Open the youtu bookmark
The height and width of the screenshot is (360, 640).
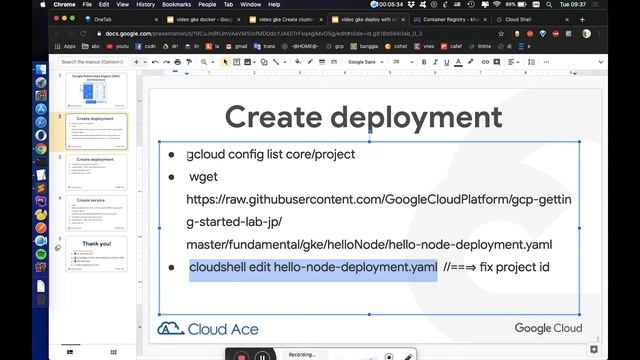[118, 47]
